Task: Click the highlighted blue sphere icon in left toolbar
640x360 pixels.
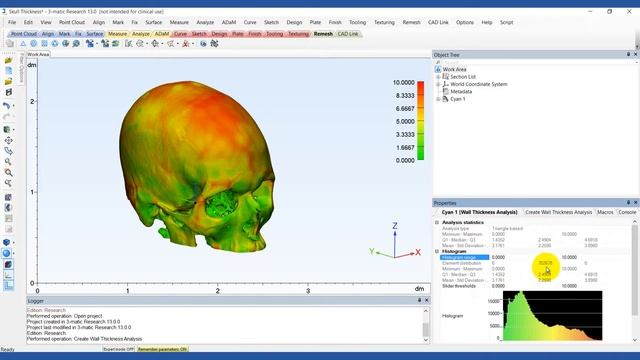Action: coord(7,253)
